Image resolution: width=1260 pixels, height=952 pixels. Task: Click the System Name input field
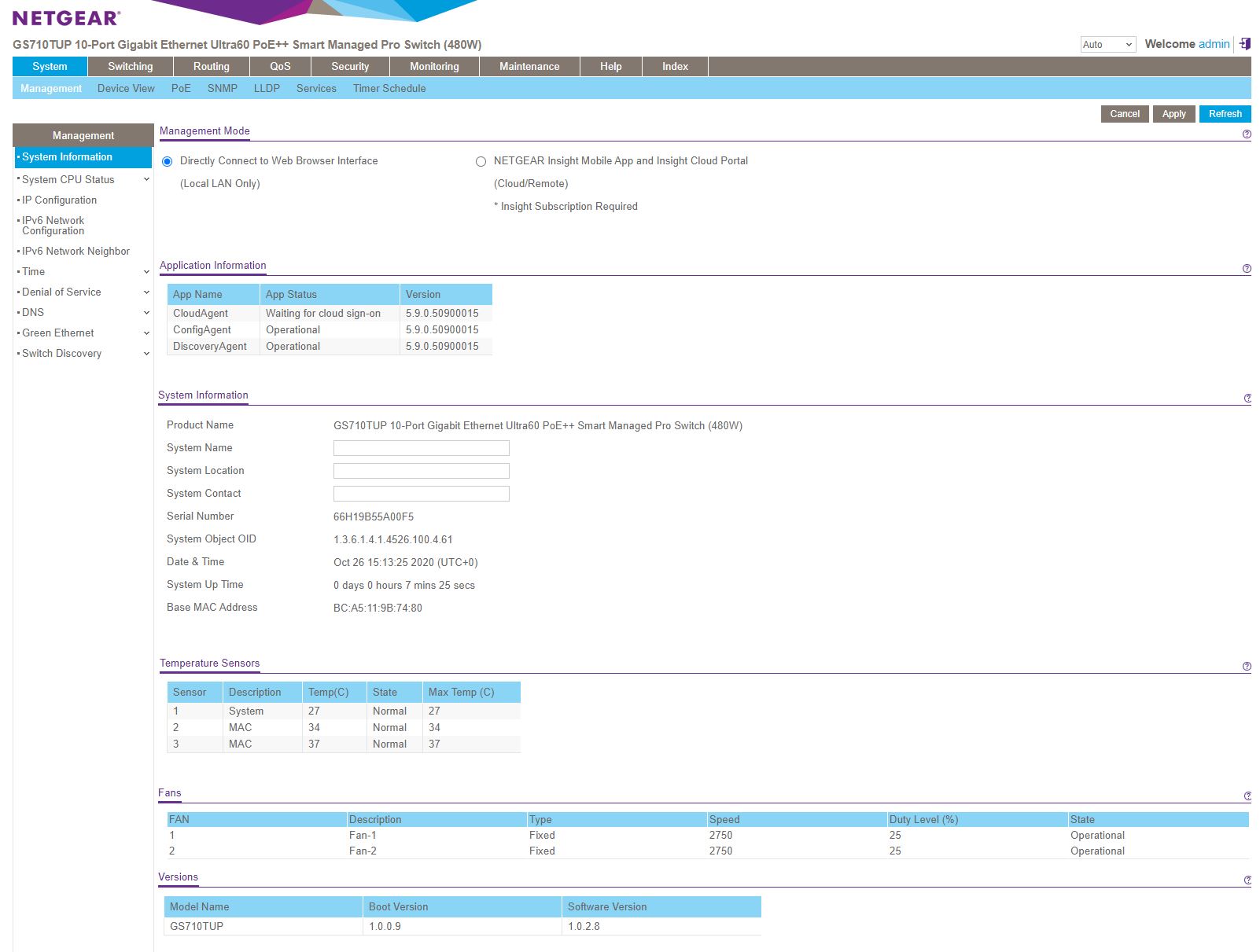pyautogui.click(x=421, y=448)
